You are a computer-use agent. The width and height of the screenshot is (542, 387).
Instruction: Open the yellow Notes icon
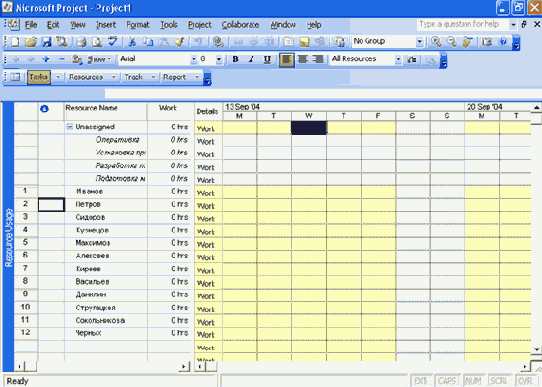304,42
